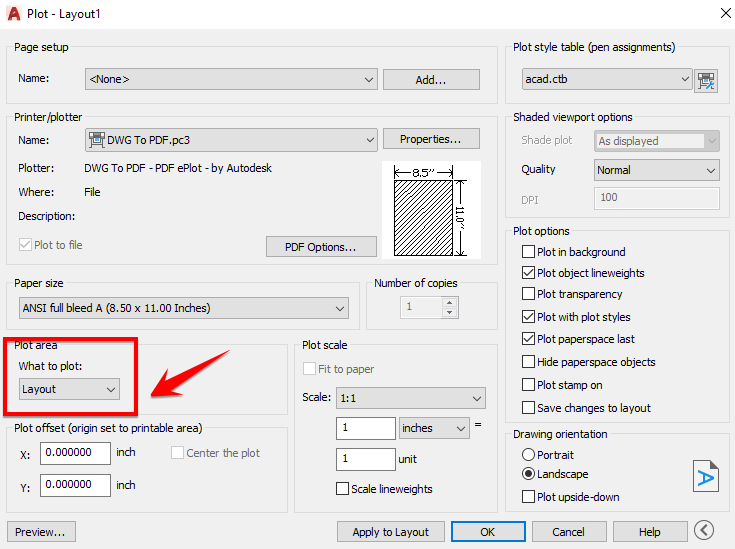Enable Hide paperspace objects checkbox

click(528, 362)
